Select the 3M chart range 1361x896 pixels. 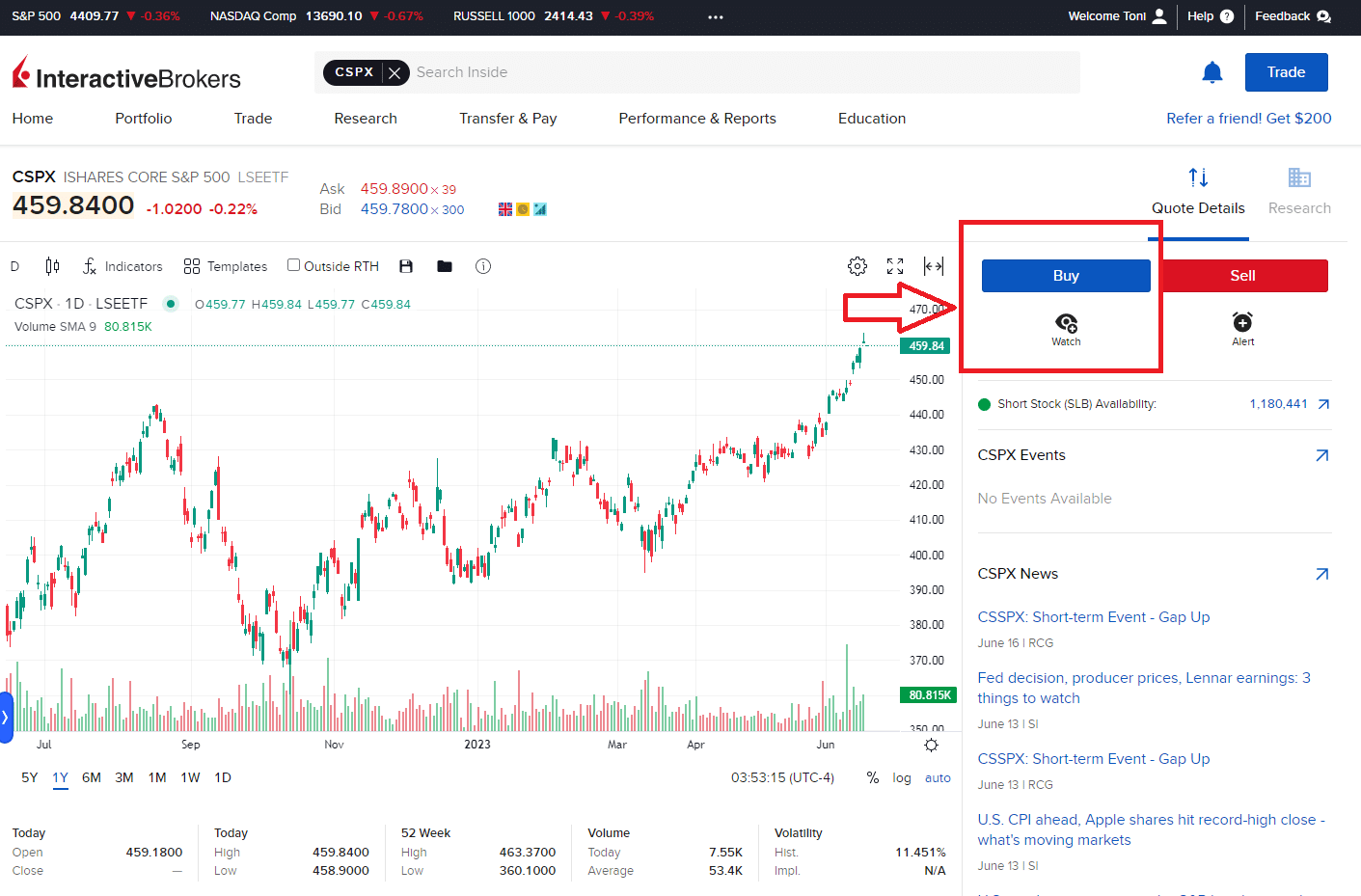tap(124, 777)
